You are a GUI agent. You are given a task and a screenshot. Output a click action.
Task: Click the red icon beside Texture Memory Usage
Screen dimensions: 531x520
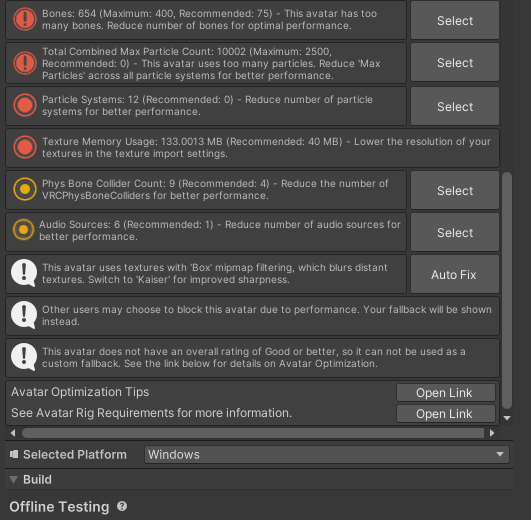point(25,147)
